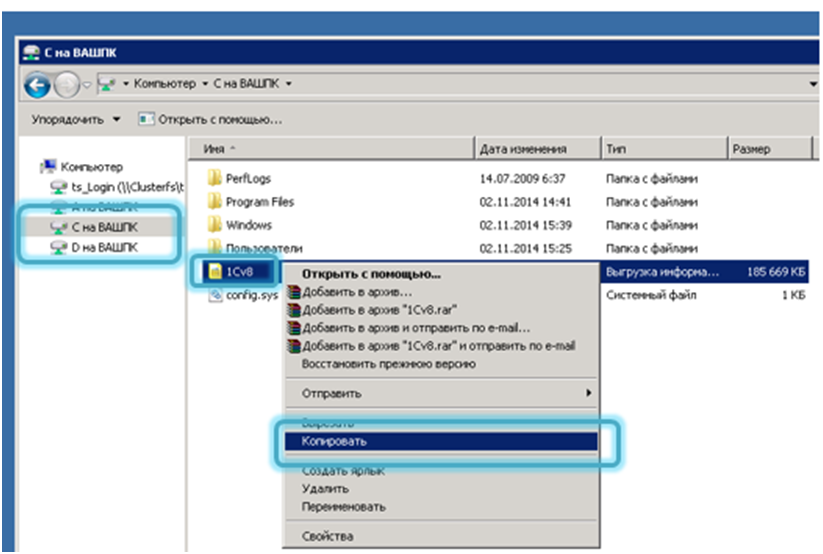Click the config.sys file icon
Image resolution: width=823 pixels, height=554 pixels.
tap(215, 295)
